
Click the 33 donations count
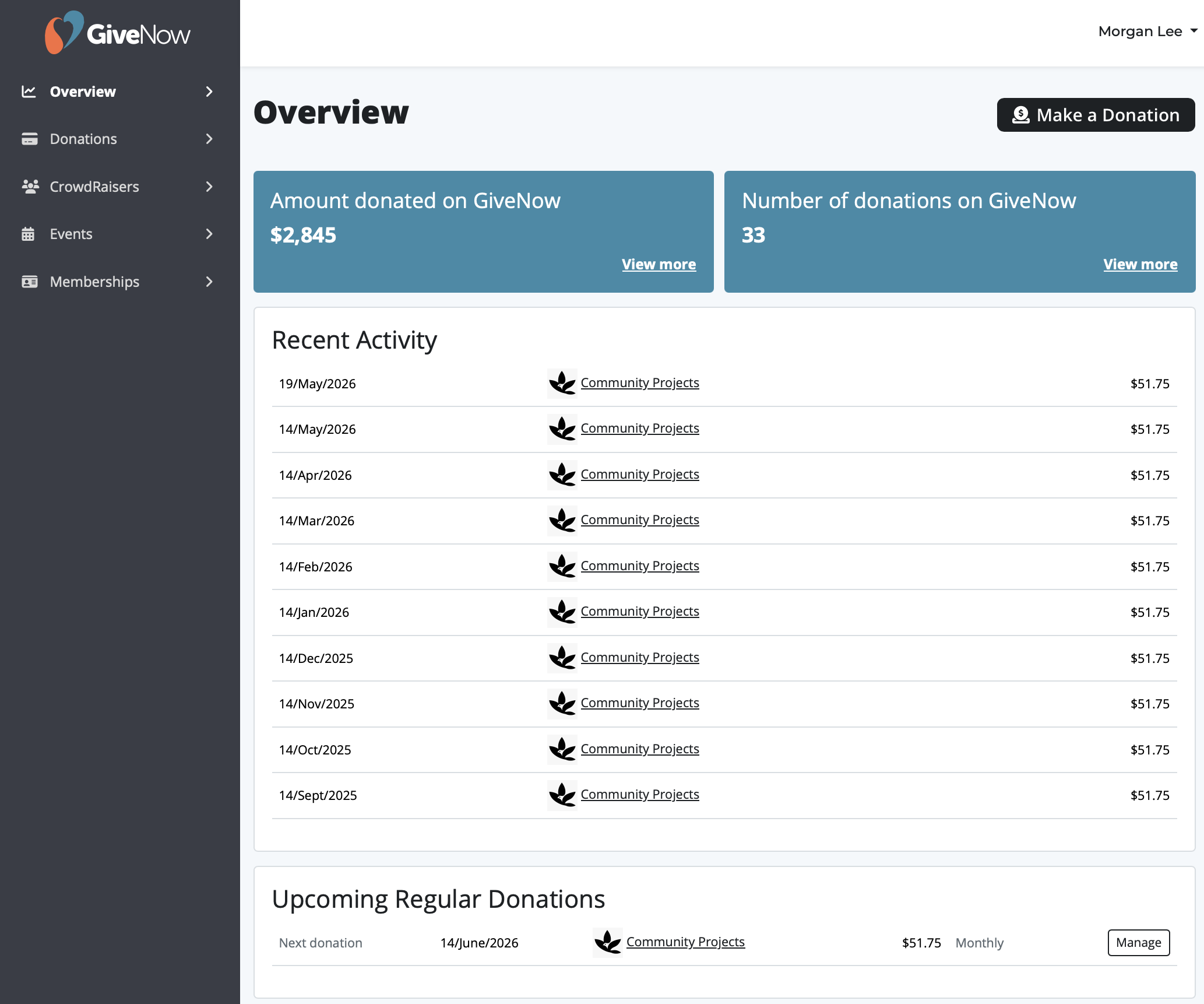point(753,235)
